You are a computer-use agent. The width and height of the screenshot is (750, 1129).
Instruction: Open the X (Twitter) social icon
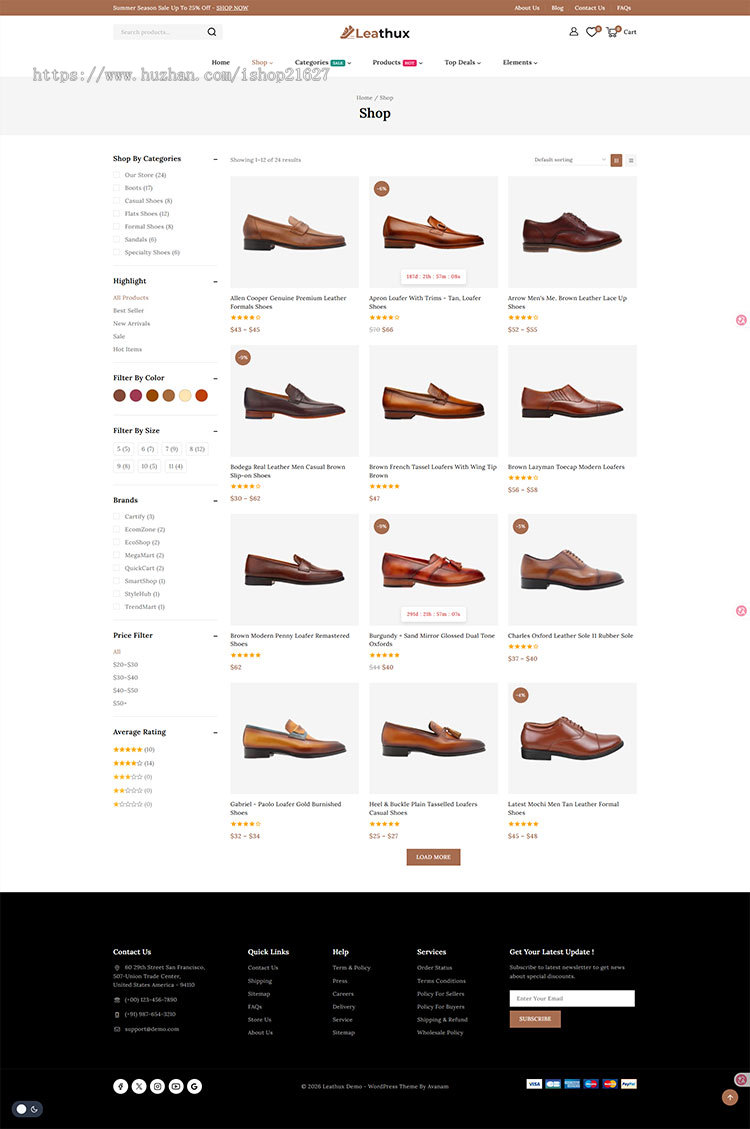tap(139, 1087)
